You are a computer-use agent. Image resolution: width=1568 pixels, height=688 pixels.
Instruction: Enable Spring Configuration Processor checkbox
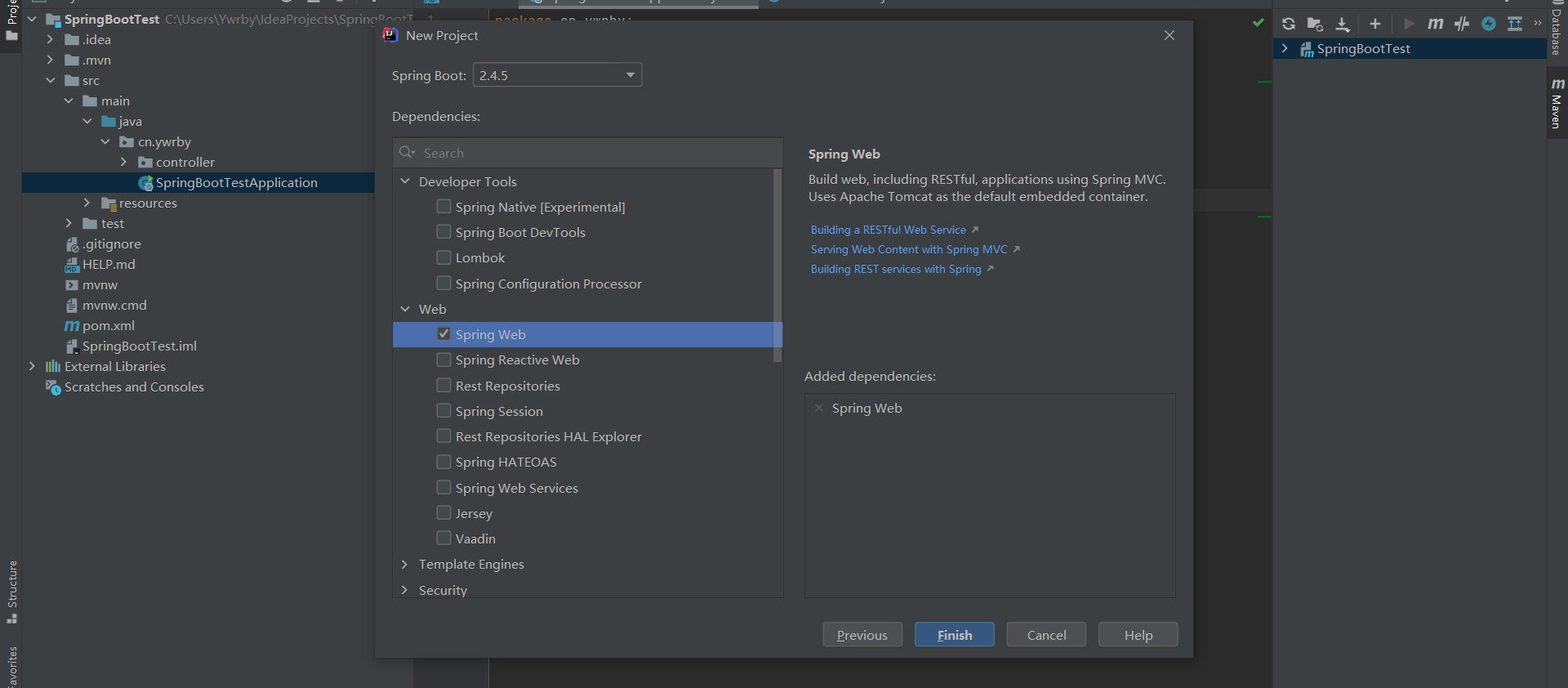click(x=444, y=283)
